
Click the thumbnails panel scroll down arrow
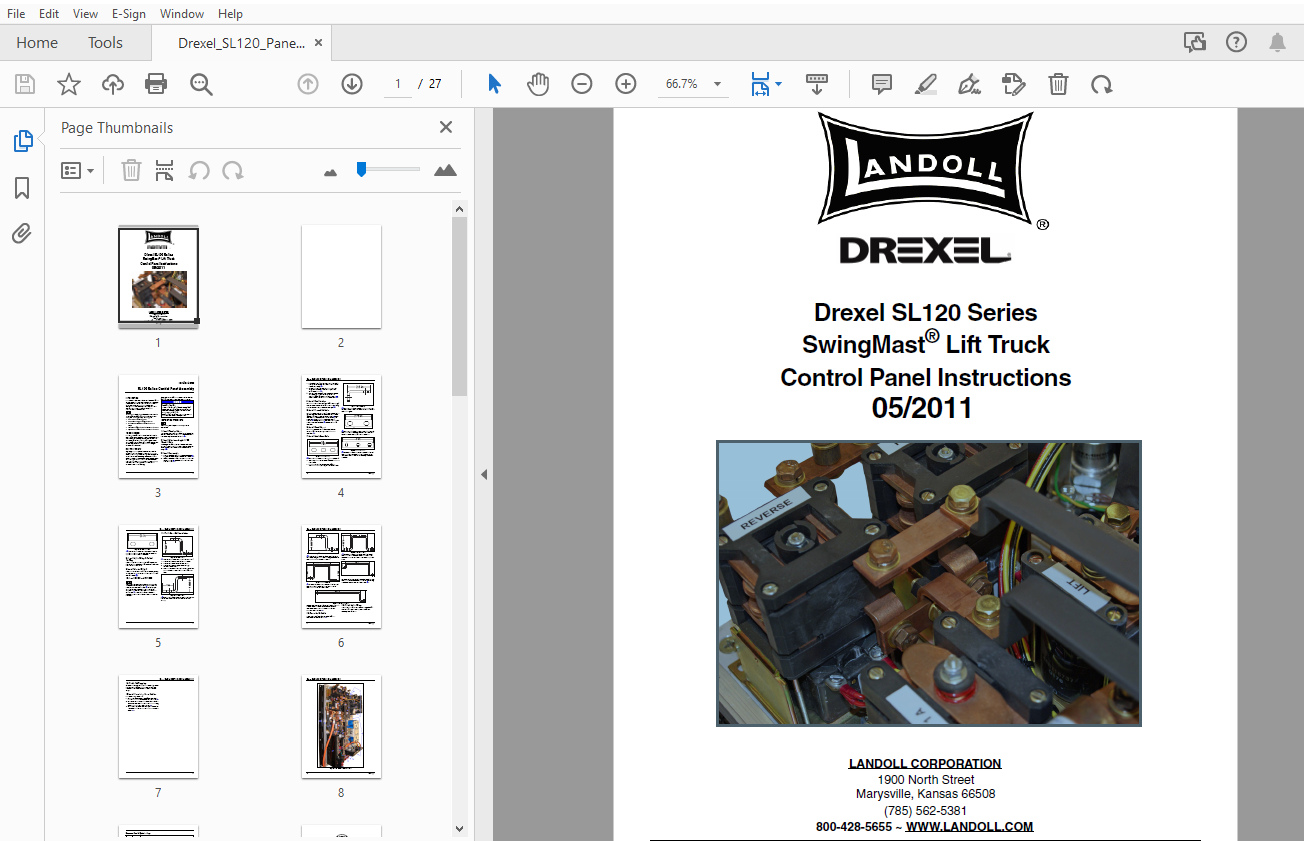pyautogui.click(x=459, y=828)
